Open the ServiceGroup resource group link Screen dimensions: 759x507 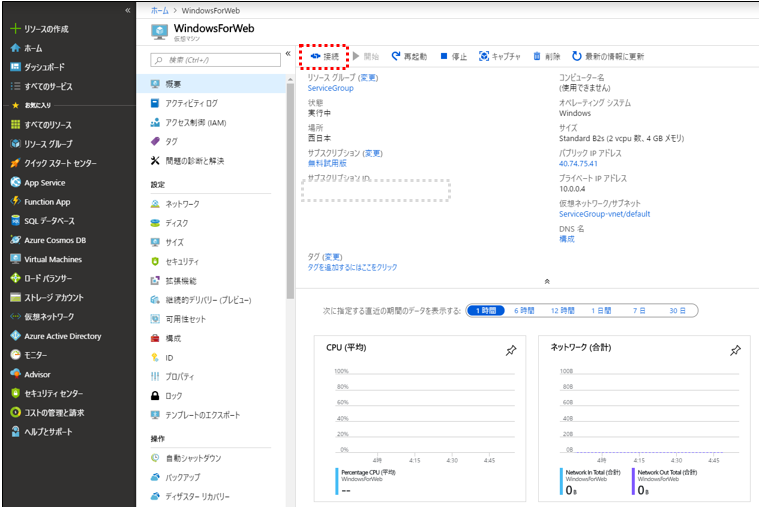(331, 88)
